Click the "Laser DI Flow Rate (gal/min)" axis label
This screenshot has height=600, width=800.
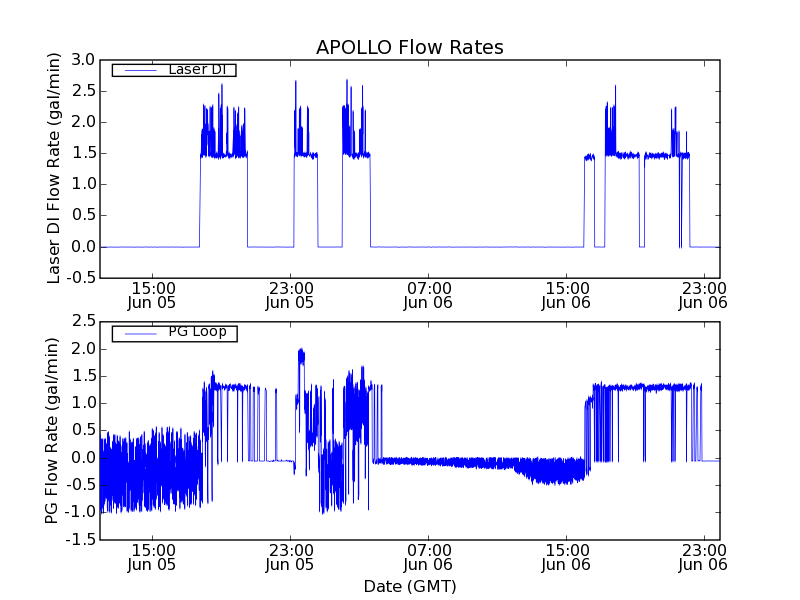(54, 168)
